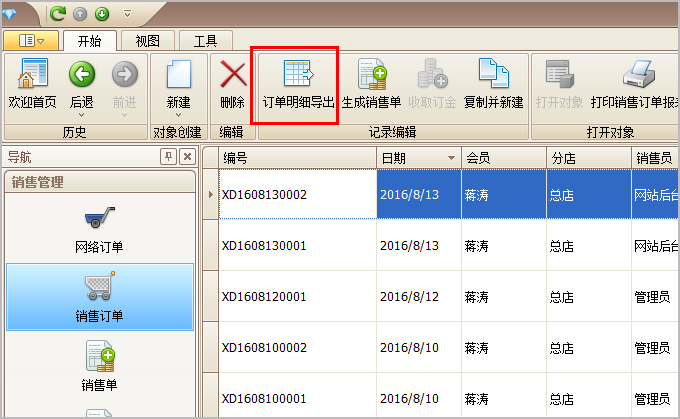
Task: Switch to the 视图 ribbon tab
Action: pyautogui.click(x=147, y=41)
